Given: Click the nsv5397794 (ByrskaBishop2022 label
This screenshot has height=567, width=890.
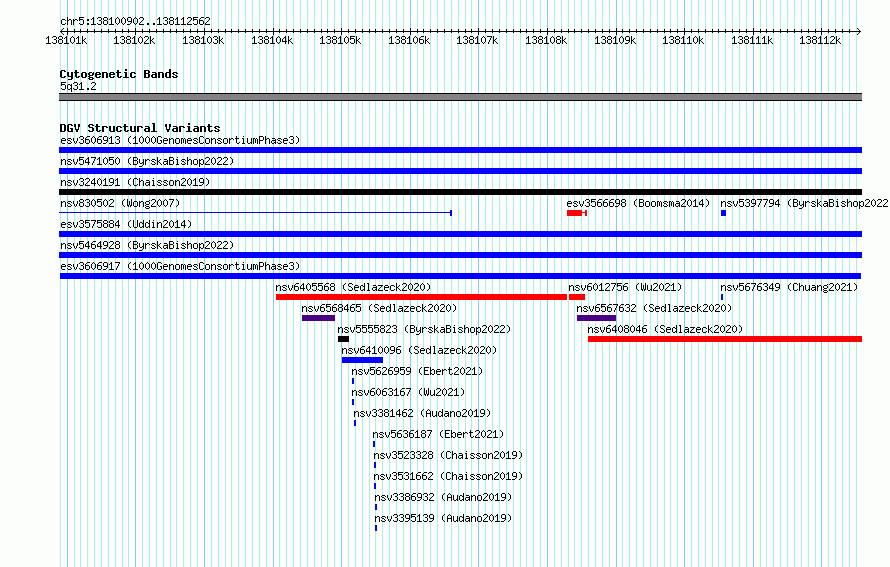Looking at the screenshot, I should 804,203.
